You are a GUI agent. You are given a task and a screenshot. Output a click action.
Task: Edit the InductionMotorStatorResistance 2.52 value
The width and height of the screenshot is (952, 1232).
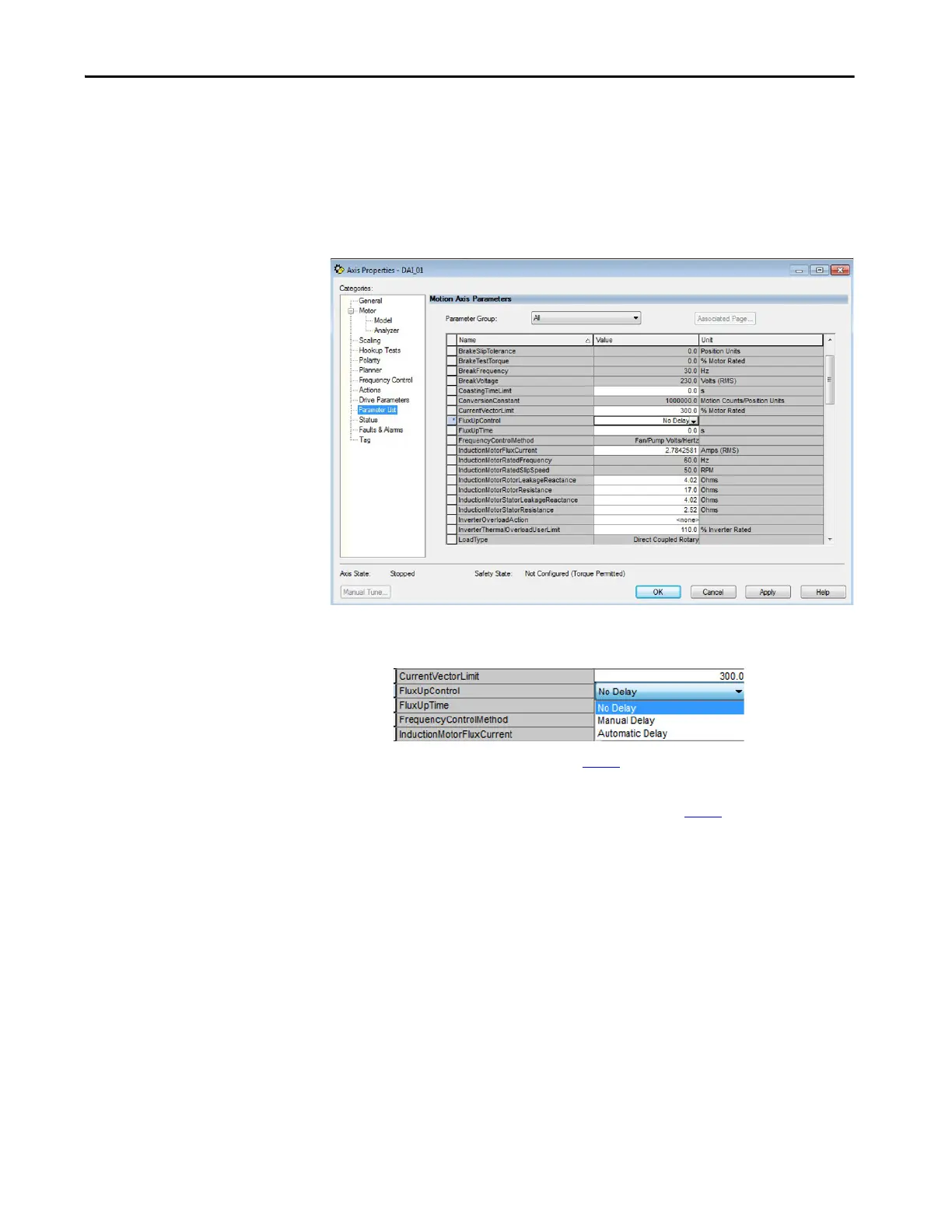click(646, 510)
